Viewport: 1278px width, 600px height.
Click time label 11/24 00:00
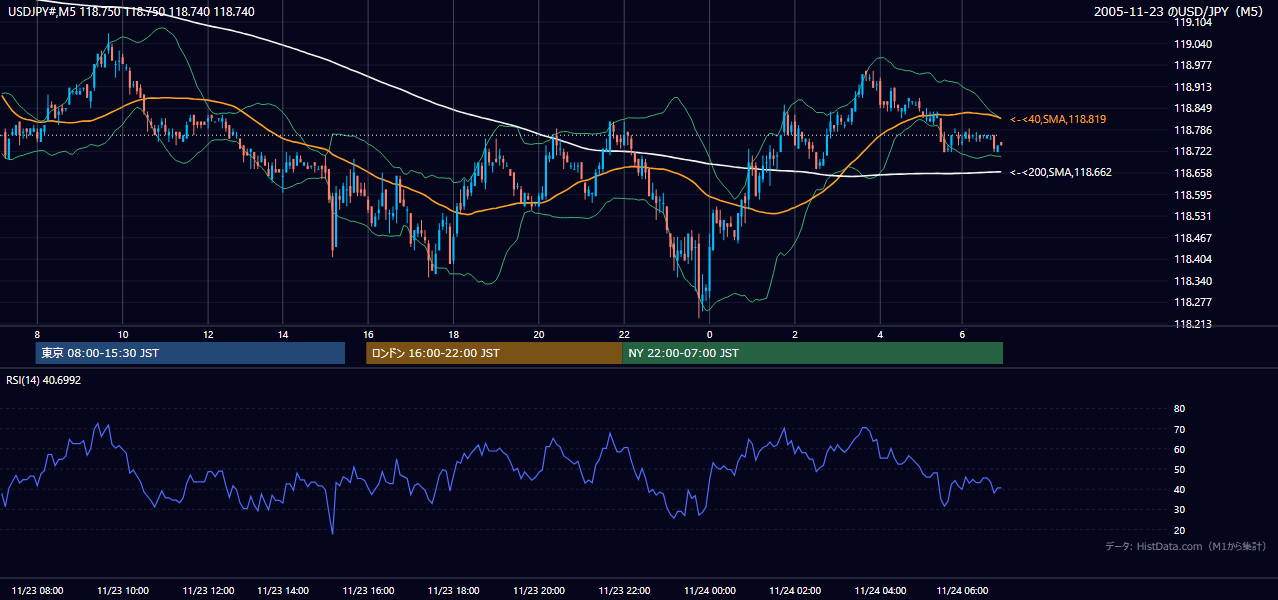[x=710, y=591]
